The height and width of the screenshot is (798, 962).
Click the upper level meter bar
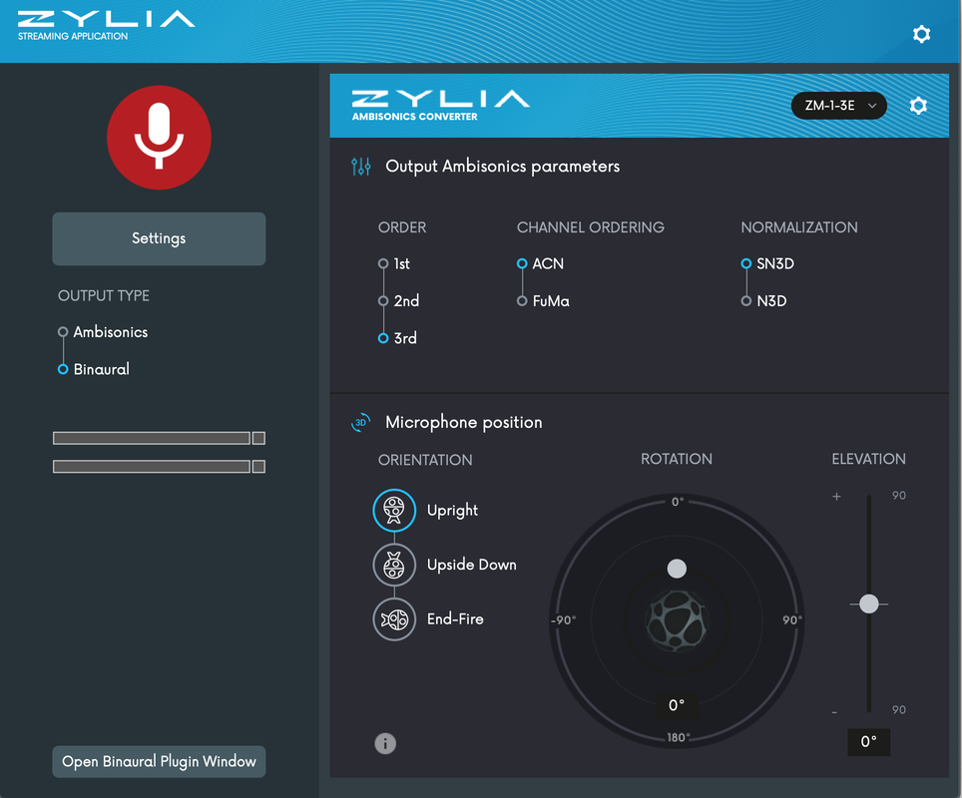coord(152,438)
